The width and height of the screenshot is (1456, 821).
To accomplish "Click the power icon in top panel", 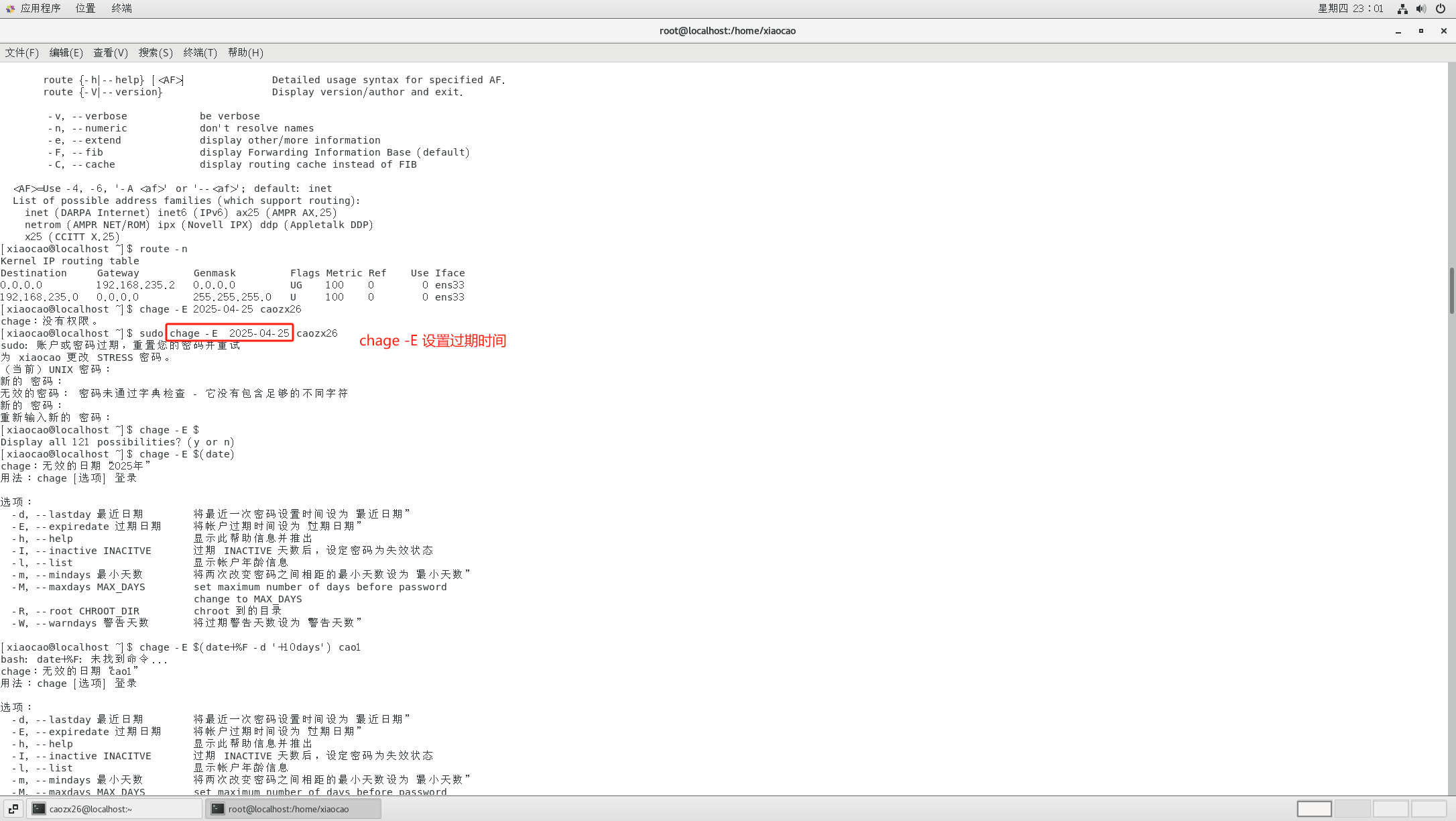I will [x=1440, y=9].
